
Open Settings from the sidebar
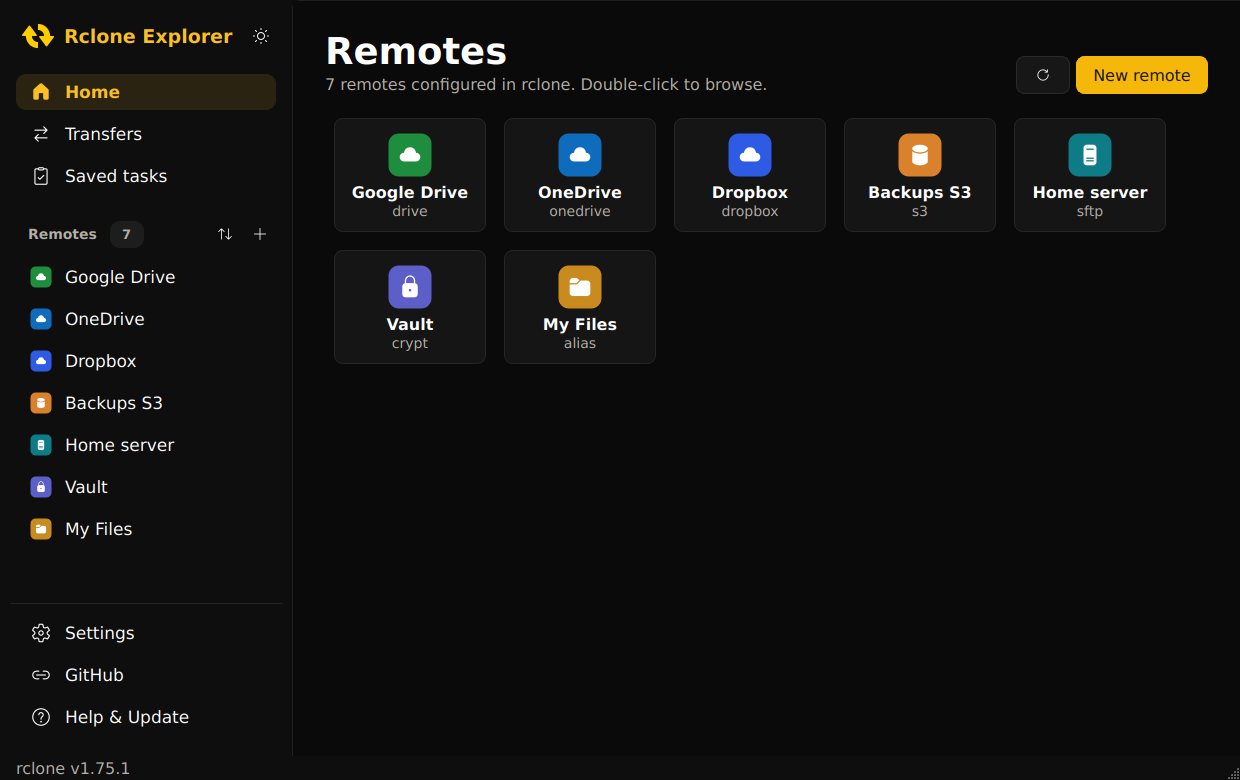coord(146,633)
